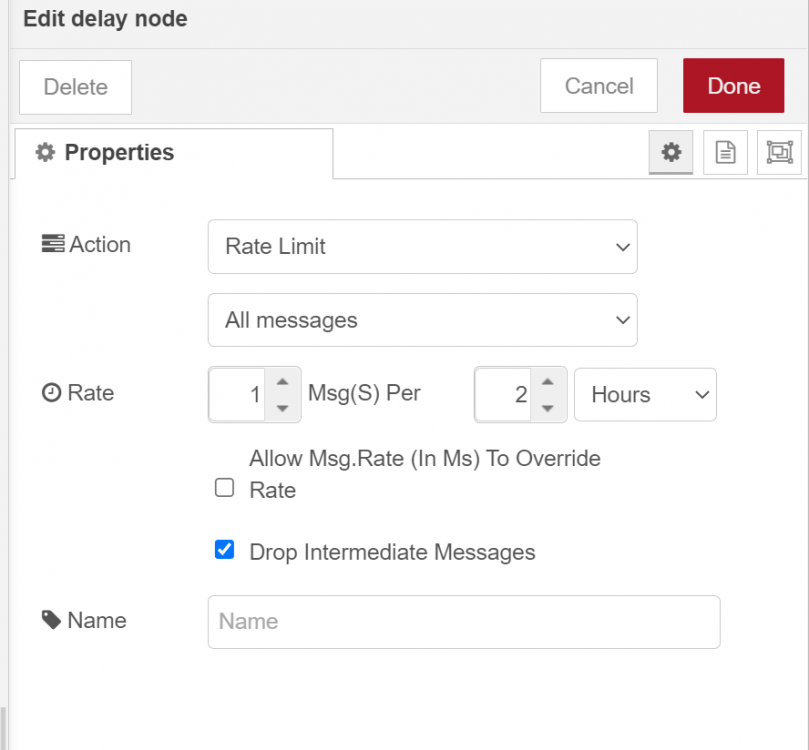Increase the time interval stepper up arrow
This screenshot has width=809, height=750.
(x=548, y=382)
